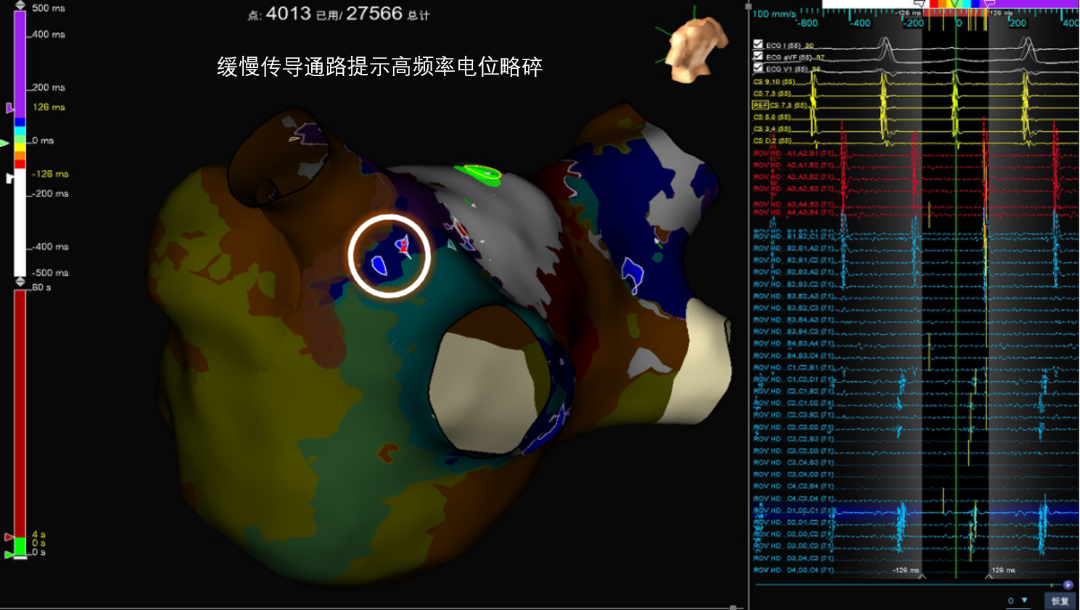
Task: Open the 0 dropdown beside 恢复
Action: [x=1018, y=601]
